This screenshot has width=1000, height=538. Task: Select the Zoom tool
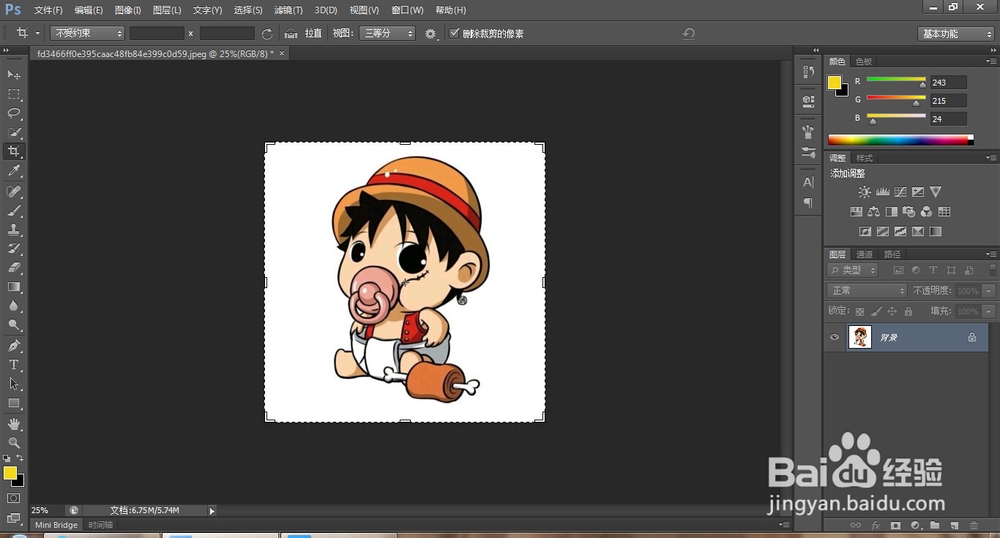click(x=13, y=442)
